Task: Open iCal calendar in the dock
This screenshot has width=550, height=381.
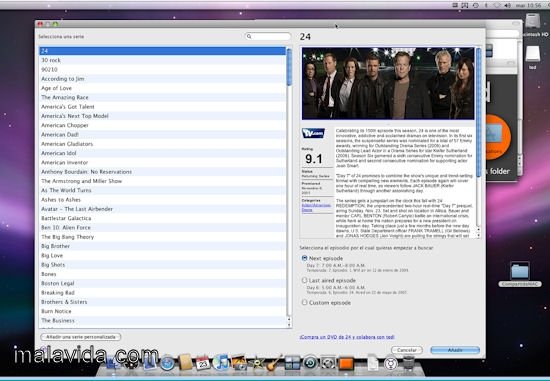Action: [203, 363]
